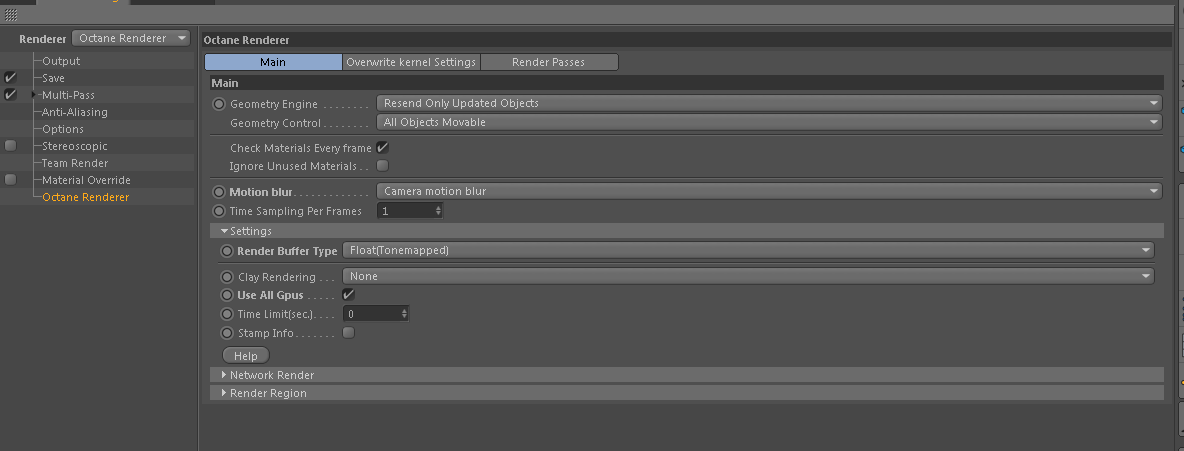Toggle the Multi-Pass checkbox
This screenshot has height=451, width=1184.
click(11, 94)
